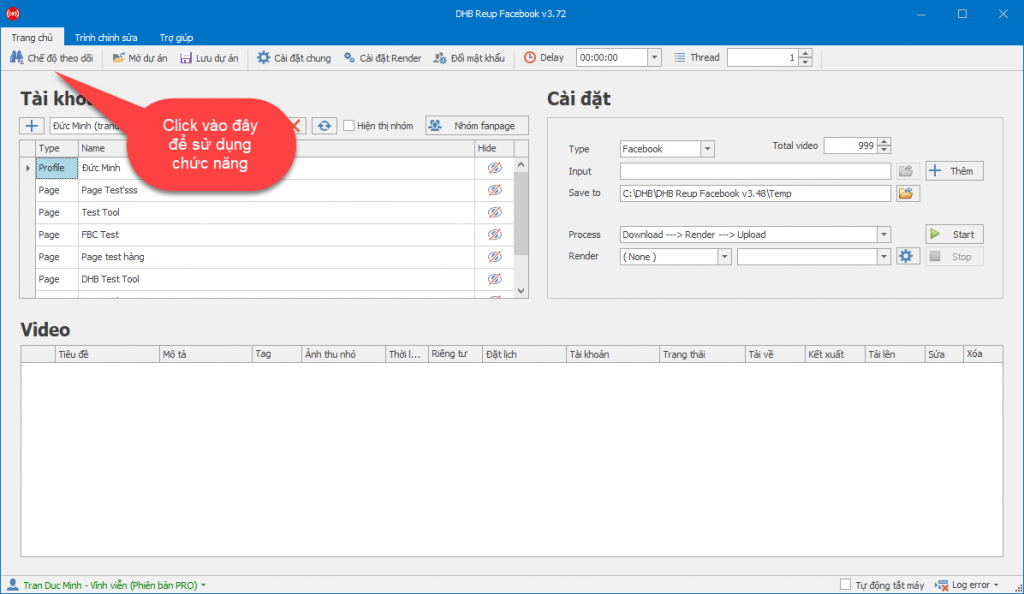Save the project with Lưu dự án
Image resolution: width=1024 pixels, height=594 pixels.
click(x=209, y=58)
